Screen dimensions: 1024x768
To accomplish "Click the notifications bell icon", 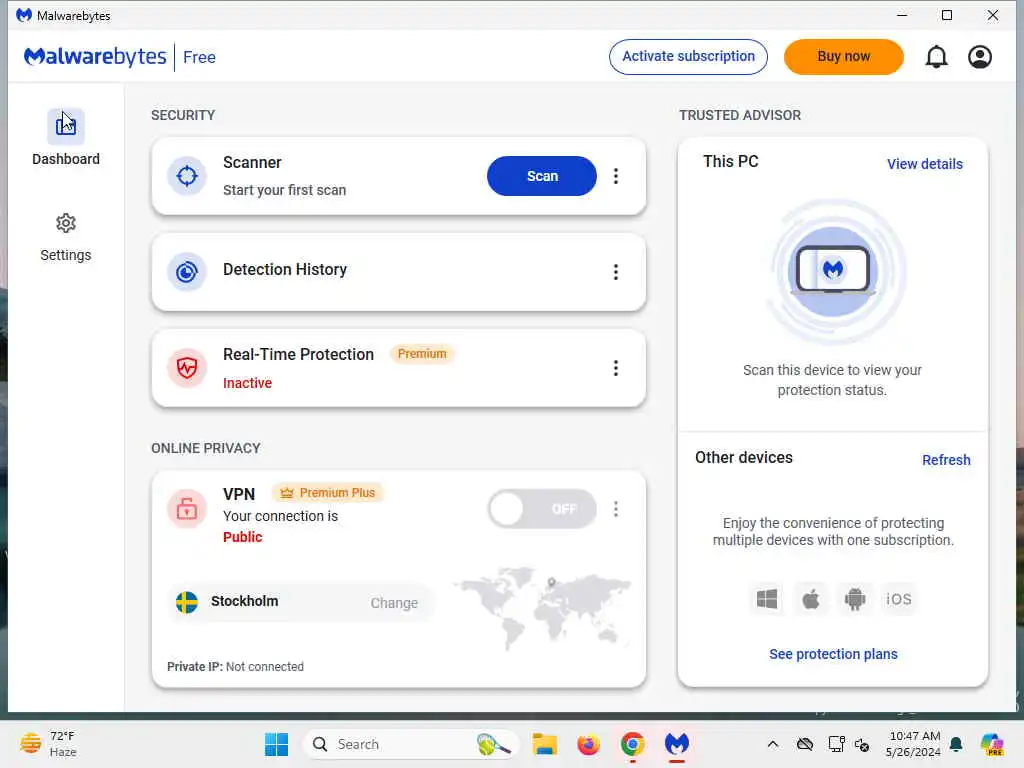I will point(936,57).
